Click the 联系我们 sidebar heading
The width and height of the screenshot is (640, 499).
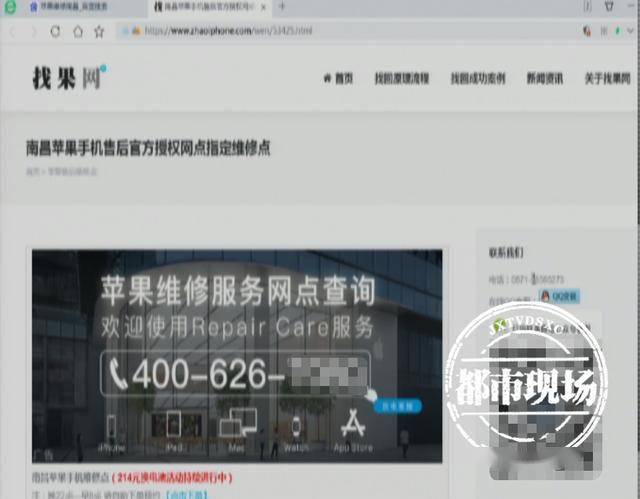pyautogui.click(x=506, y=253)
